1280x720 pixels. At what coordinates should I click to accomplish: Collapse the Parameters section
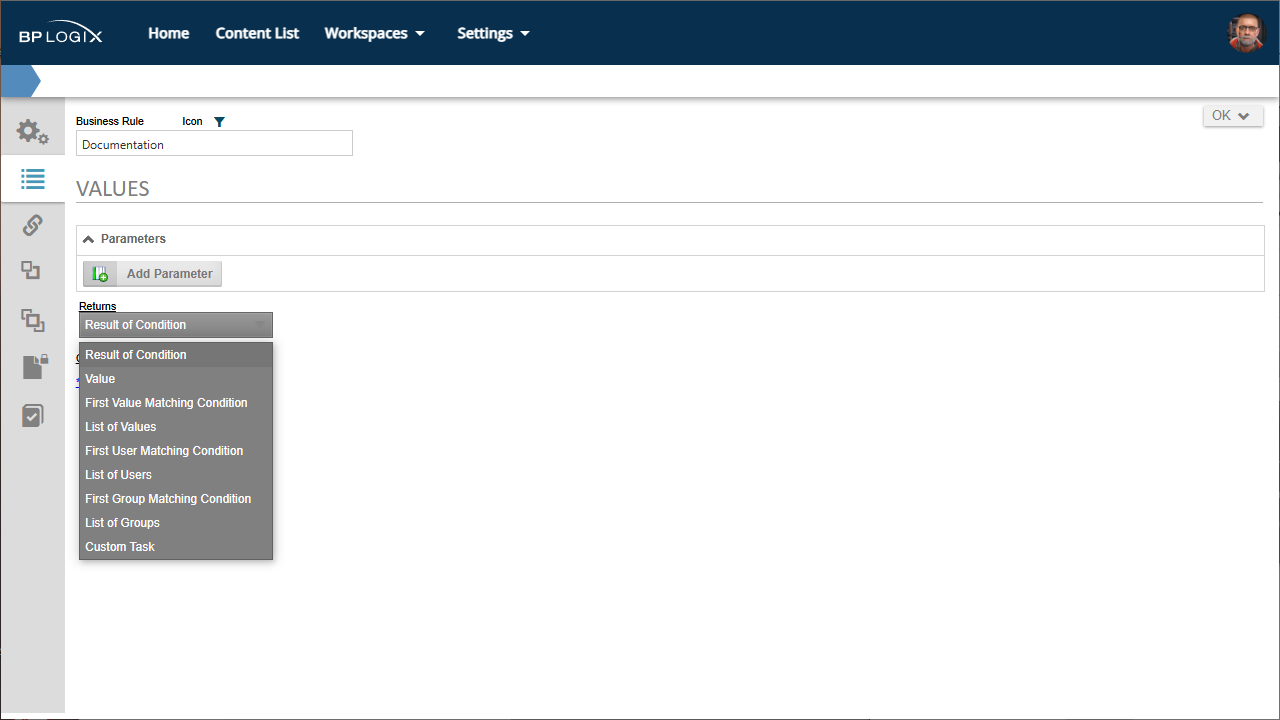tap(88, 239)
